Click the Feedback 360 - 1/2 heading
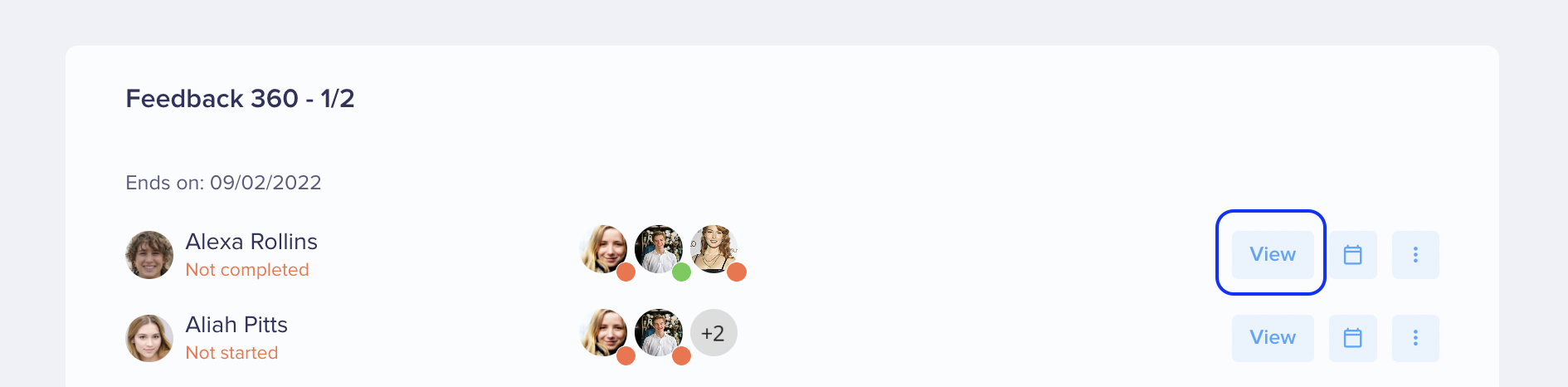 coord(240,99)
